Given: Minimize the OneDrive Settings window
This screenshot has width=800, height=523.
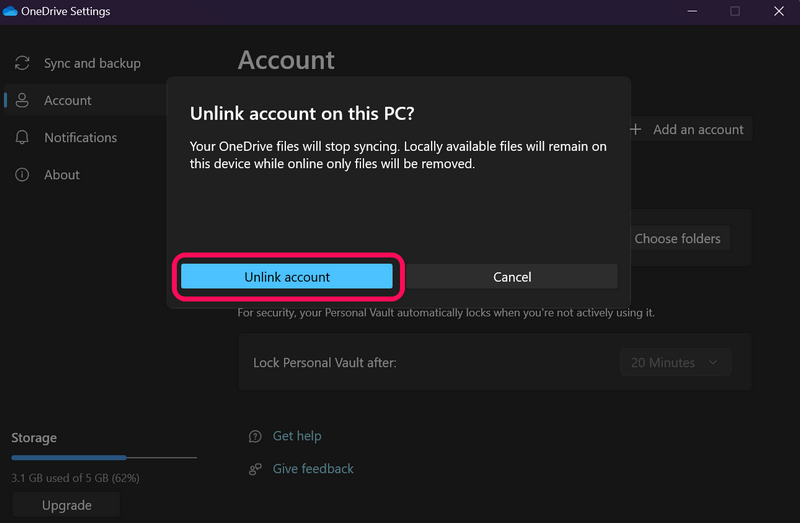Looking at the screenshot, I should pos(691,11).
